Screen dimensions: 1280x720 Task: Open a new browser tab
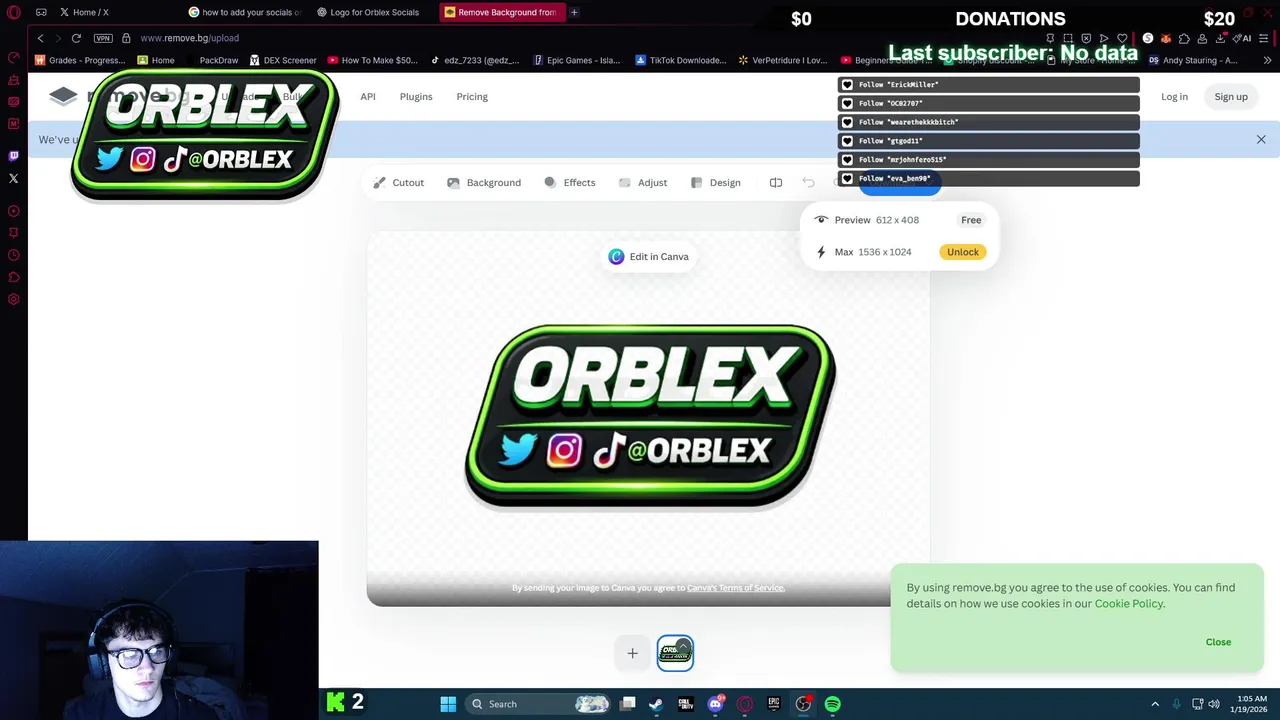(574, 12)
